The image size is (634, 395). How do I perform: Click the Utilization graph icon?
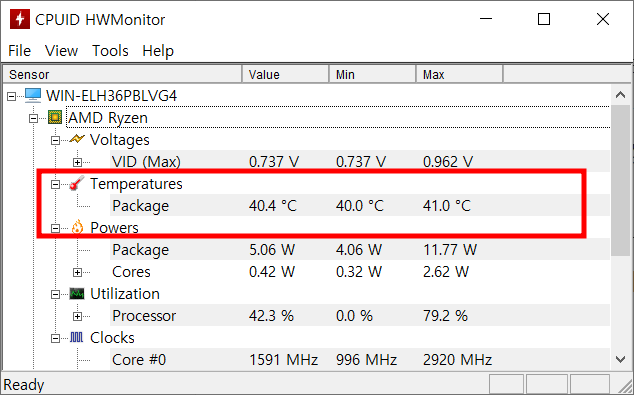(x=77, y=294)
